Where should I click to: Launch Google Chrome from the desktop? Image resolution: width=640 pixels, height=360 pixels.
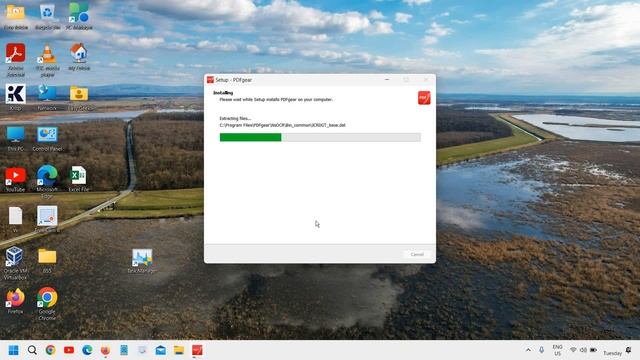[x=47, y=303]
